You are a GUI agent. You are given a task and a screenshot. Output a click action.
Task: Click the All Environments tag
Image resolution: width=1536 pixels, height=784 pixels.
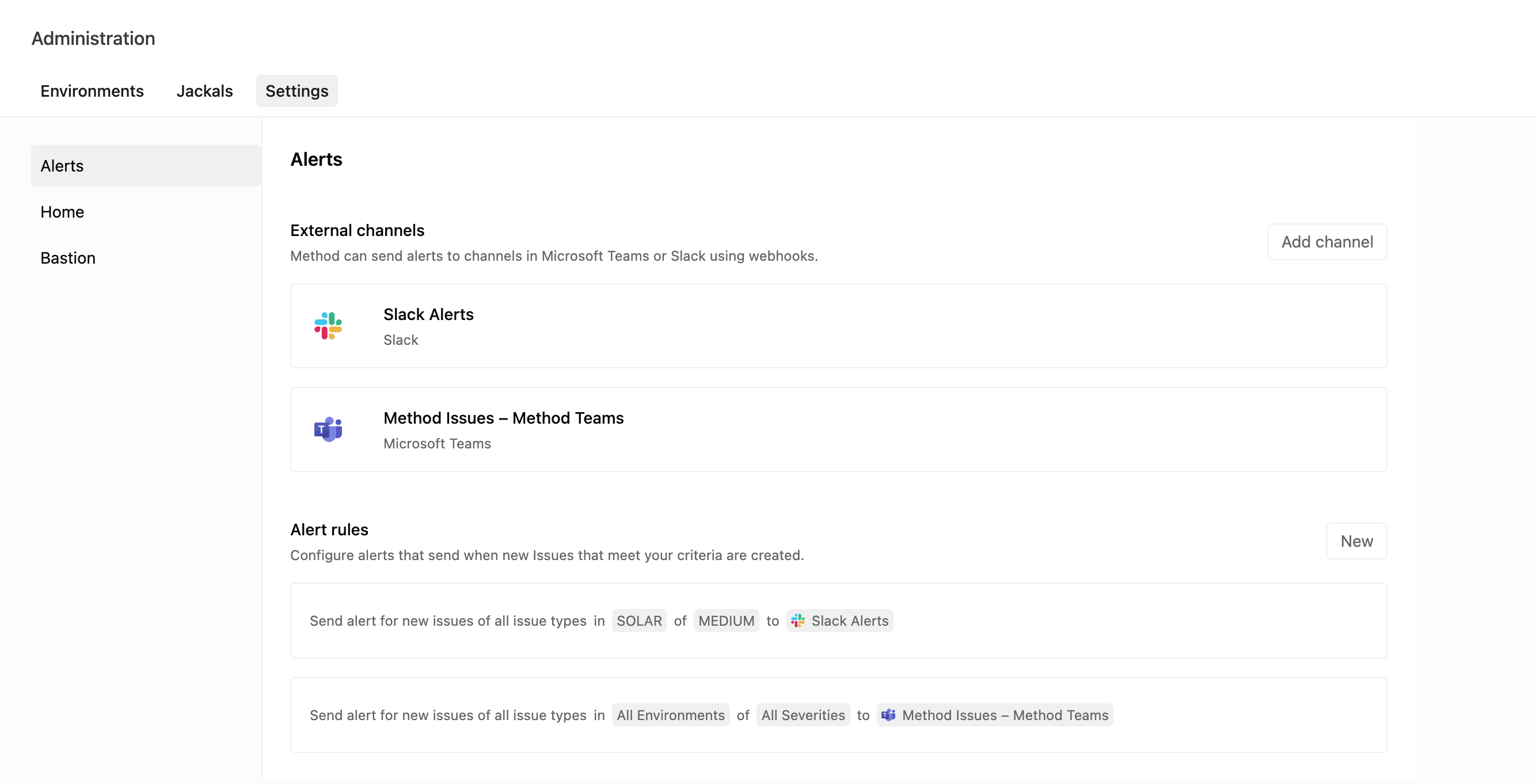click(x=670, y=715)
